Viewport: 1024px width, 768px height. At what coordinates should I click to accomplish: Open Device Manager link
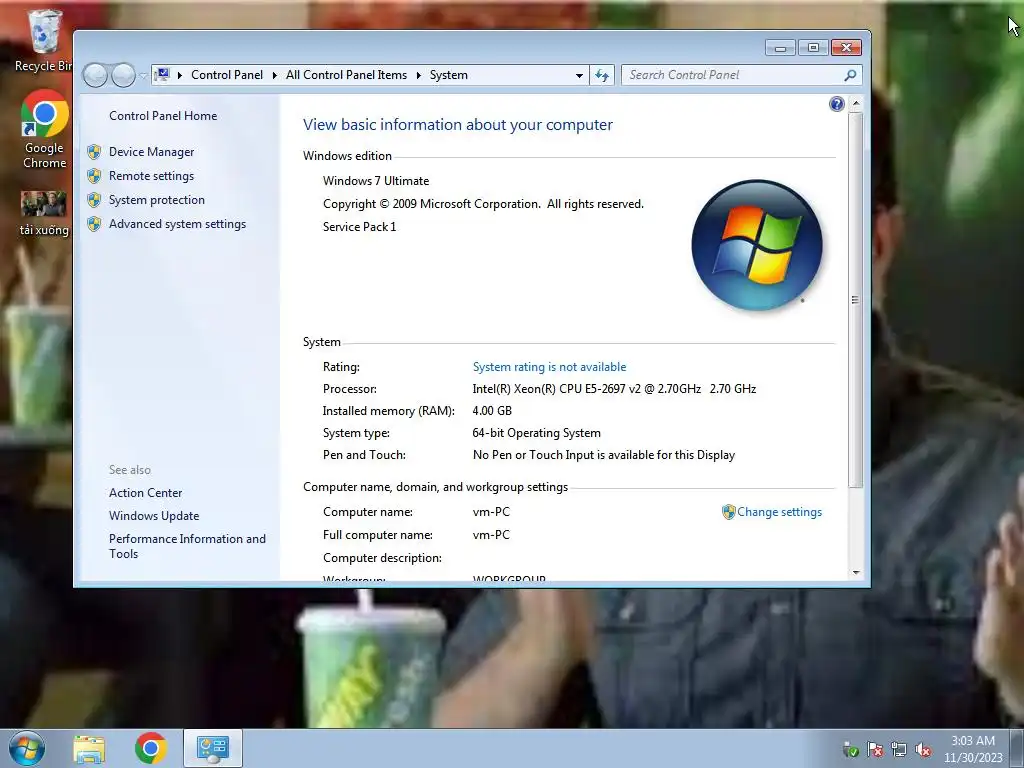(x=152, y=152)
